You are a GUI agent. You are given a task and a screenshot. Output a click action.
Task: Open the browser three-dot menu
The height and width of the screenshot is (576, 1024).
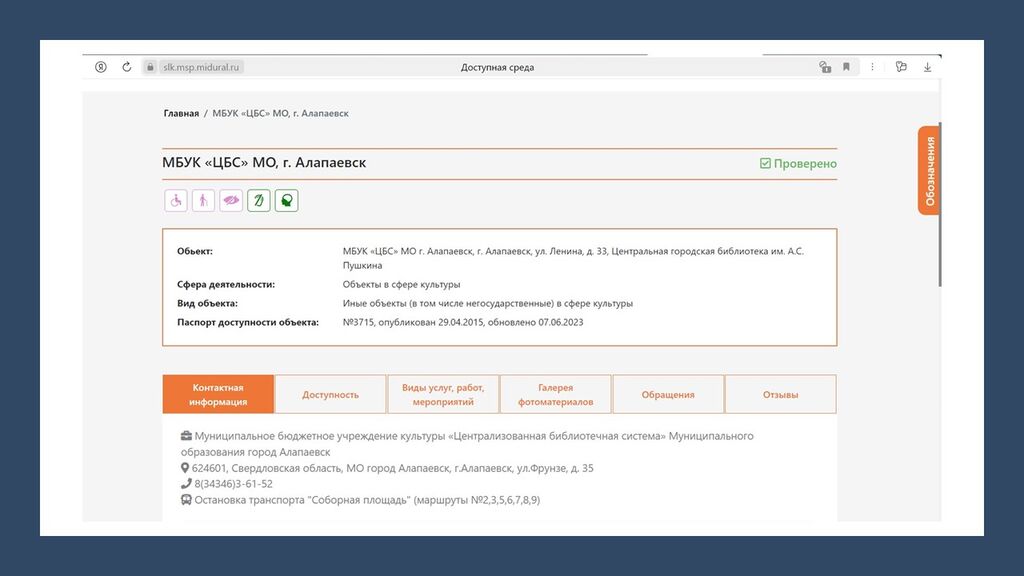(873, 67)
